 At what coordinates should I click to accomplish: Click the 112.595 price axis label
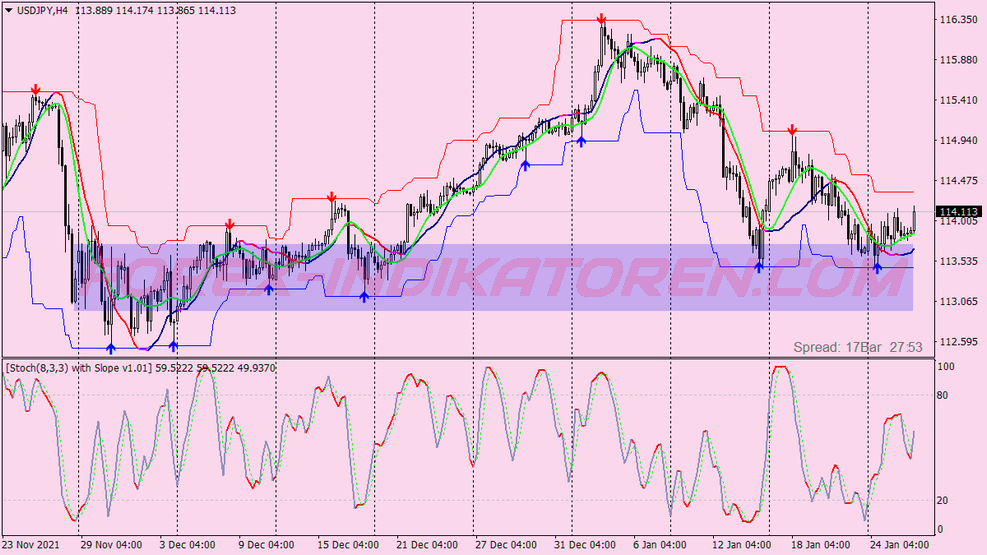coord(959,342)
